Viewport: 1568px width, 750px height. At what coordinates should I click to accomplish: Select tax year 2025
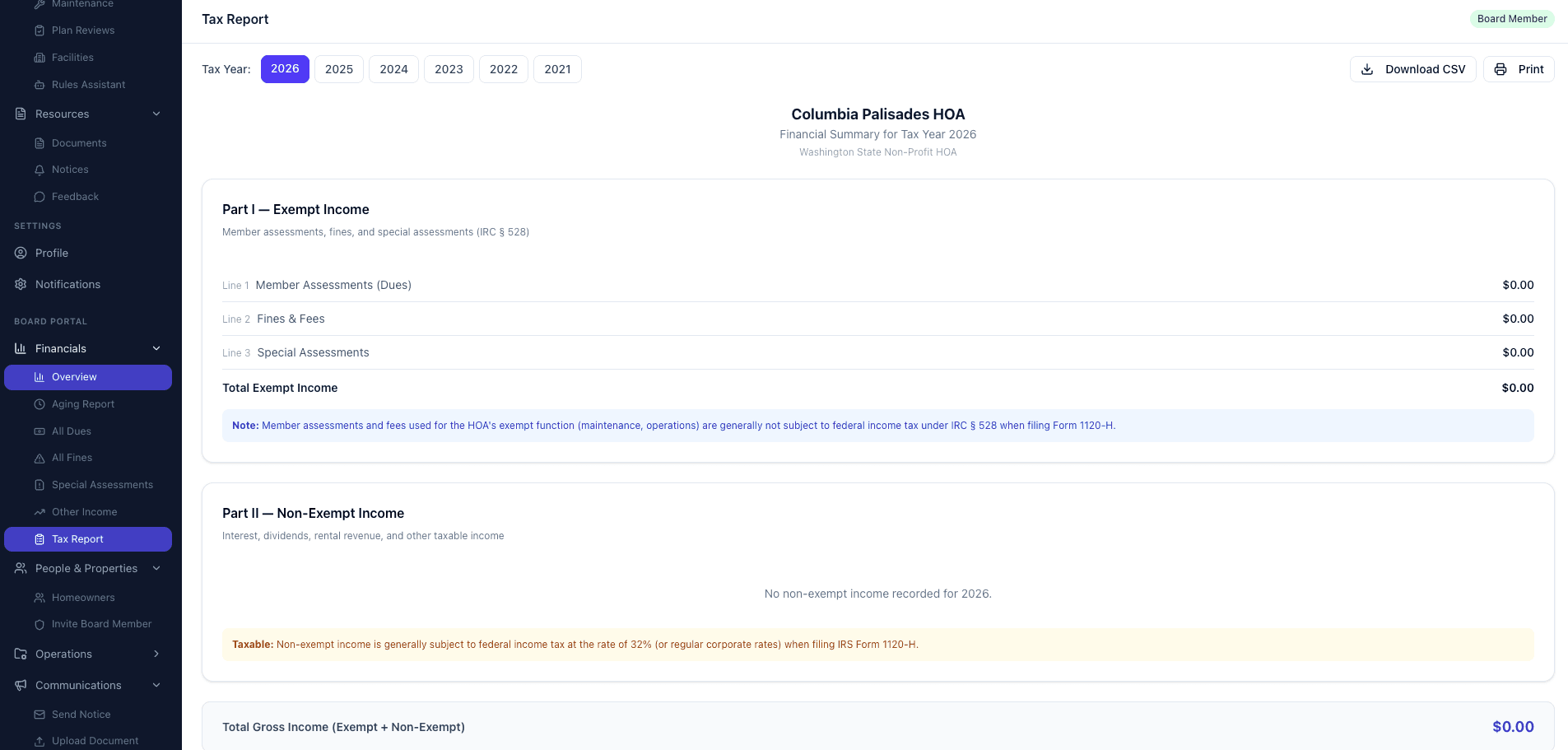[338, 69]
